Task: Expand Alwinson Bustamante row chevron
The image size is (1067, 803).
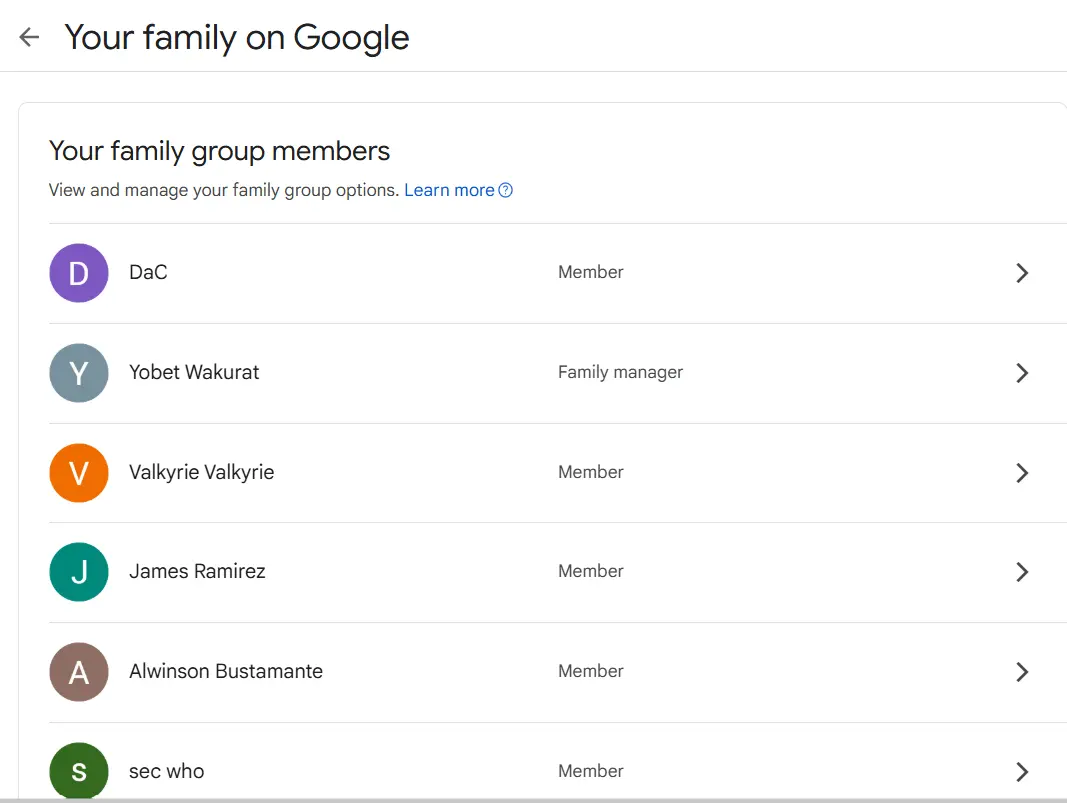Action: (1021, 672)
